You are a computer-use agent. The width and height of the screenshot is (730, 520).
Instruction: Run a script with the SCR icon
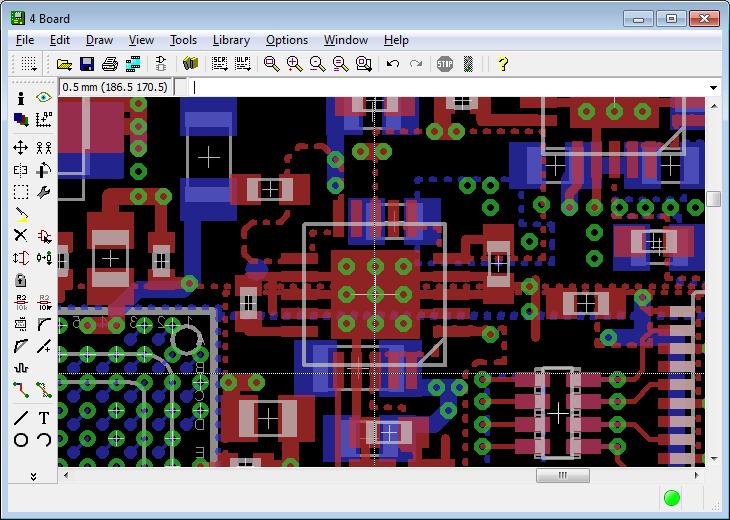tap(219, 63)
